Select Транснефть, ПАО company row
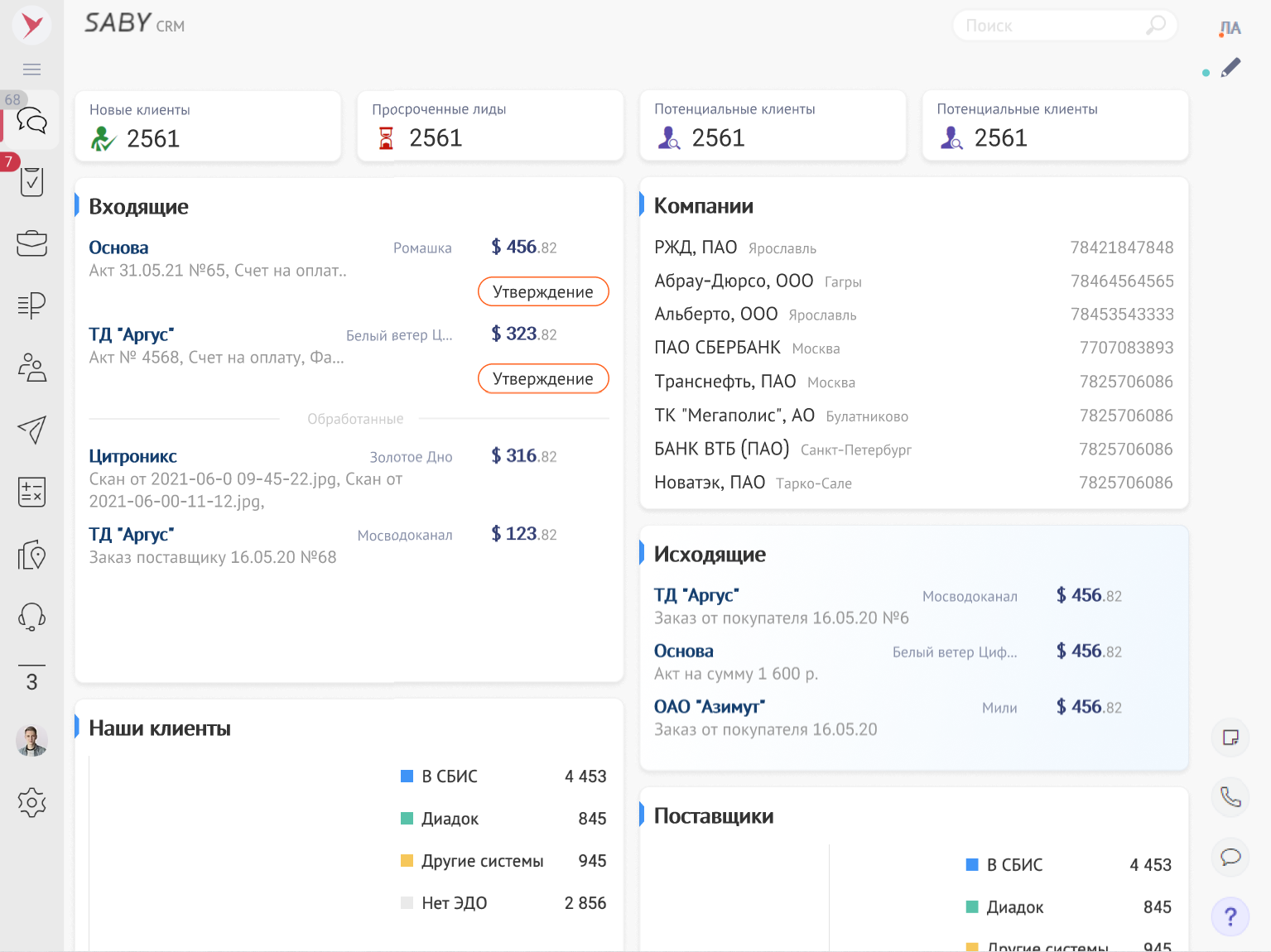This screenshot has width=1271, height=952. [914, 382]
